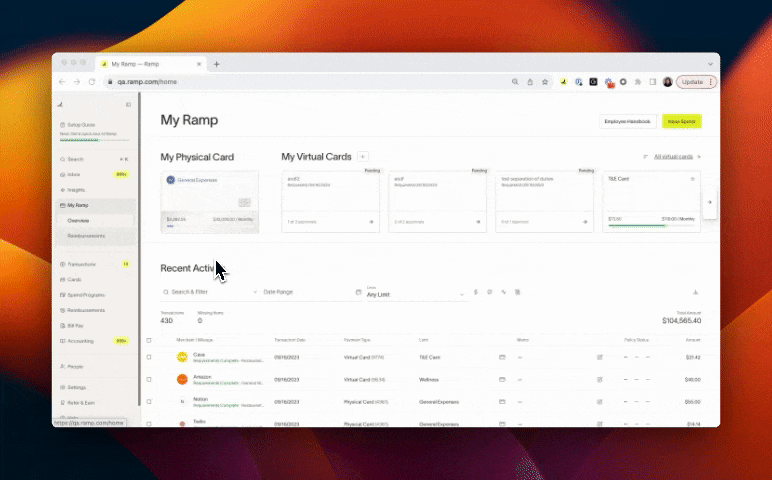Open the '2 of 2 approvals' card arrow

point(478,222)
